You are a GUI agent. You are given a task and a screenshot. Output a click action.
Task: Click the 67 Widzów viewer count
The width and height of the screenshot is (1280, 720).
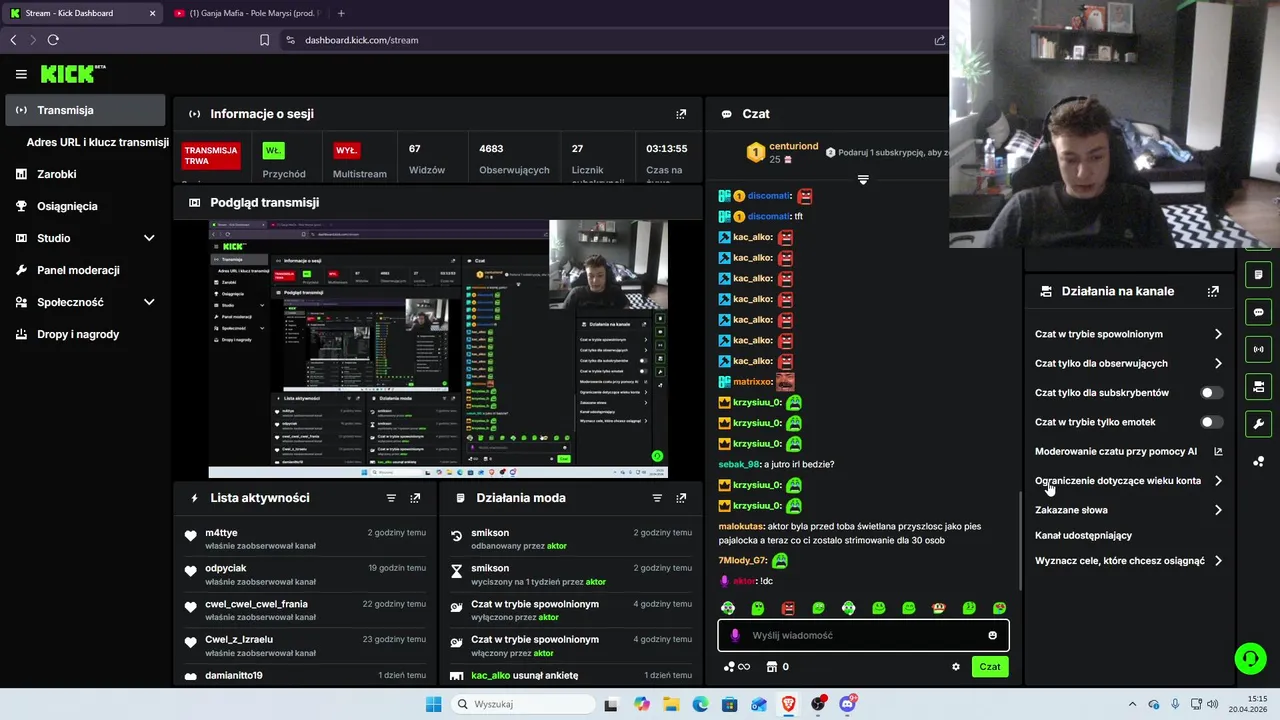[x=427, y=159]
